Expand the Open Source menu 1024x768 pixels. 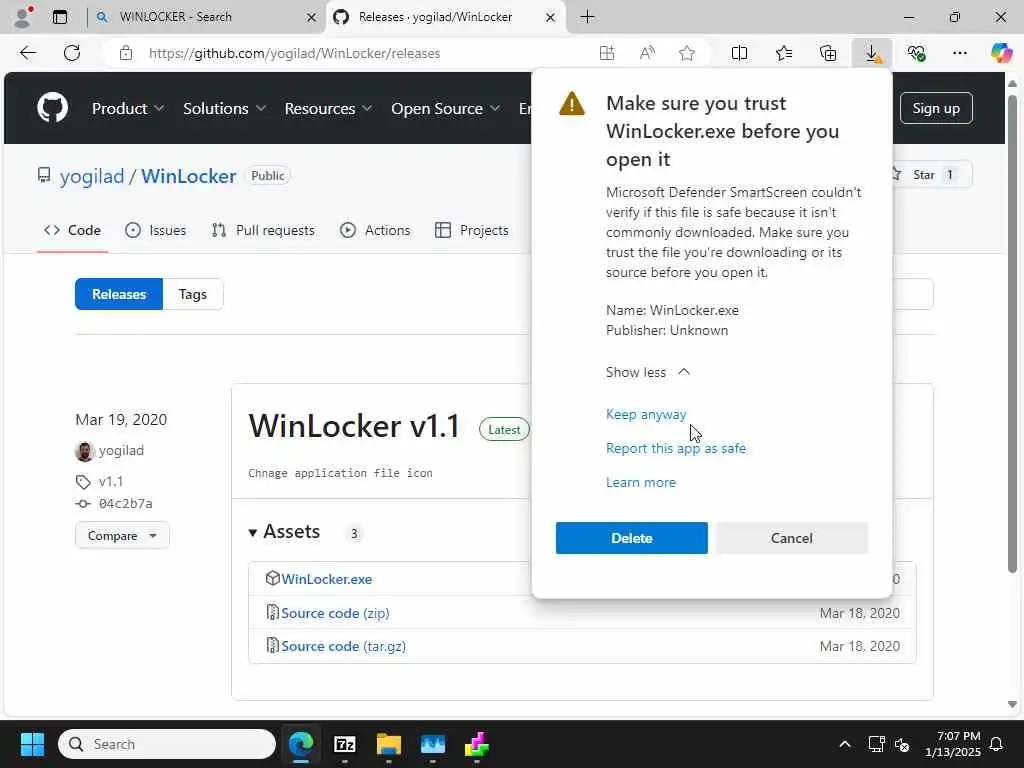click(x=445, y=108)
